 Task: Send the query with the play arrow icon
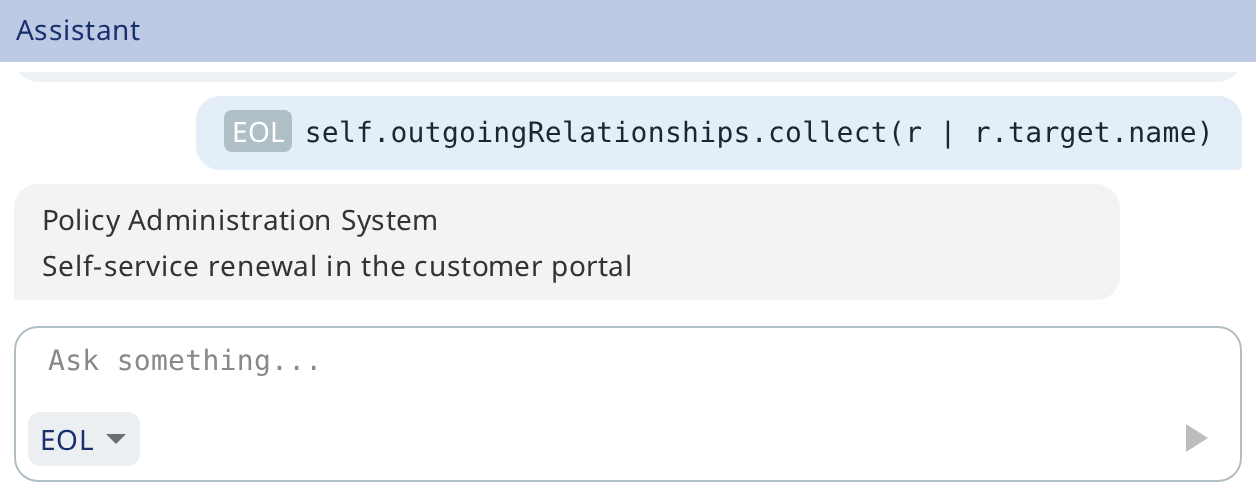tap(1196, 438)
